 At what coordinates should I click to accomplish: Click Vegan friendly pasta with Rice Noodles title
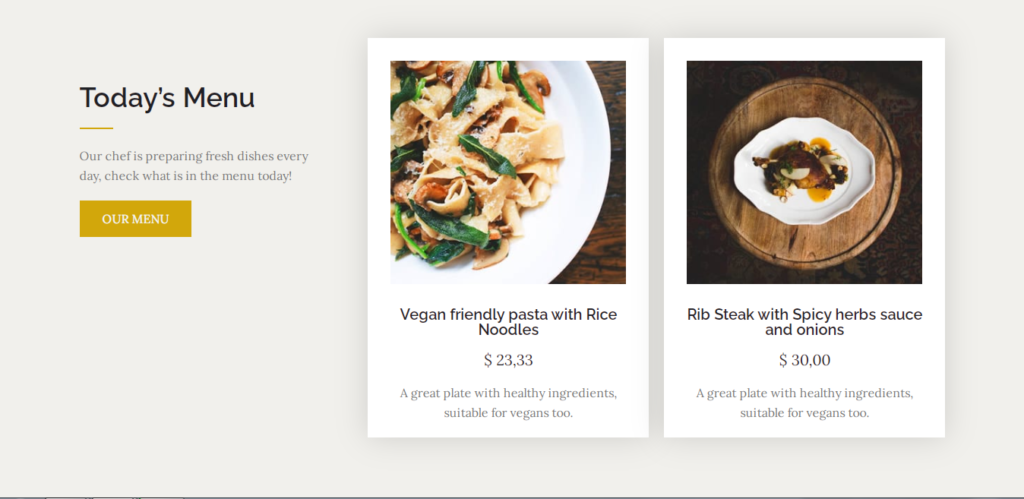(x=508, y=322)
